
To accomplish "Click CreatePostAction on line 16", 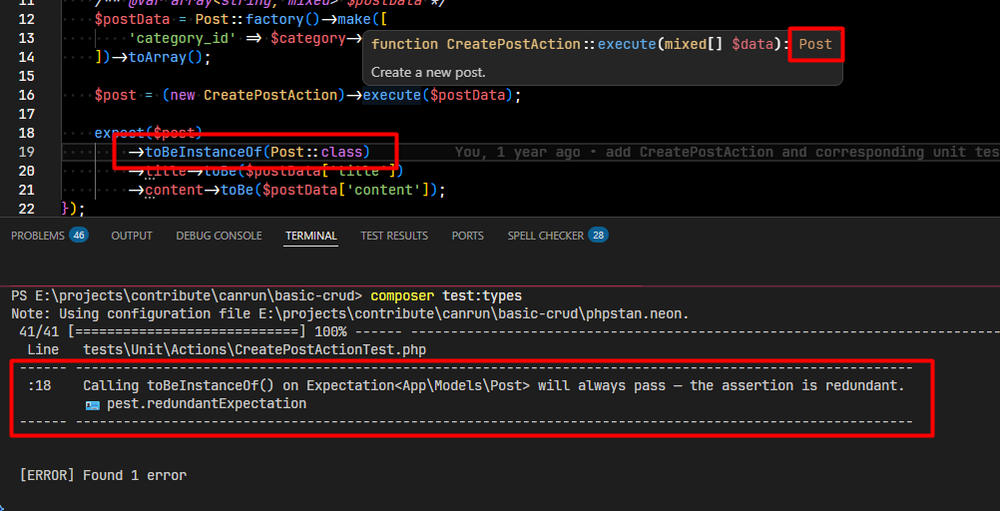I will 270,95.
